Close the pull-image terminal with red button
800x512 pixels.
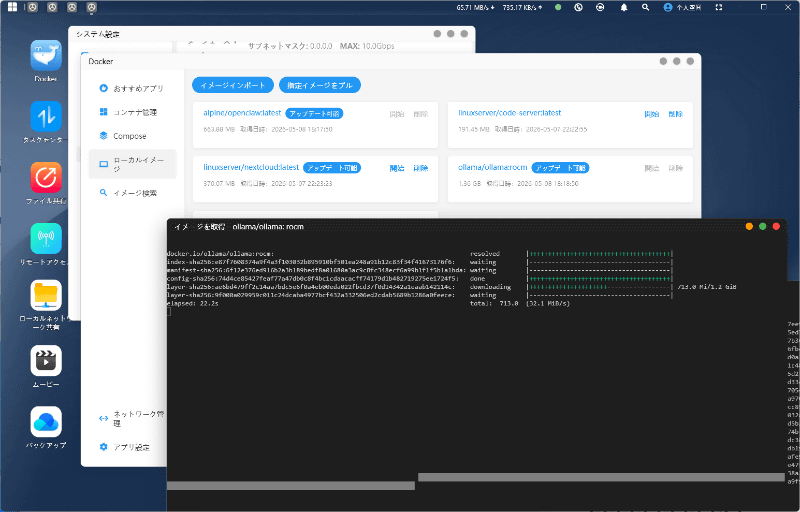(776, 226)
